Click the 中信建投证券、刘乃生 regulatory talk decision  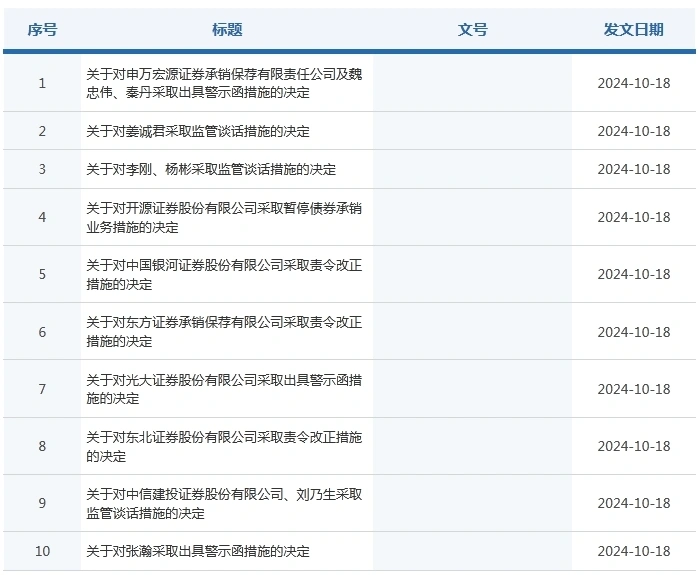pos(224,503)
